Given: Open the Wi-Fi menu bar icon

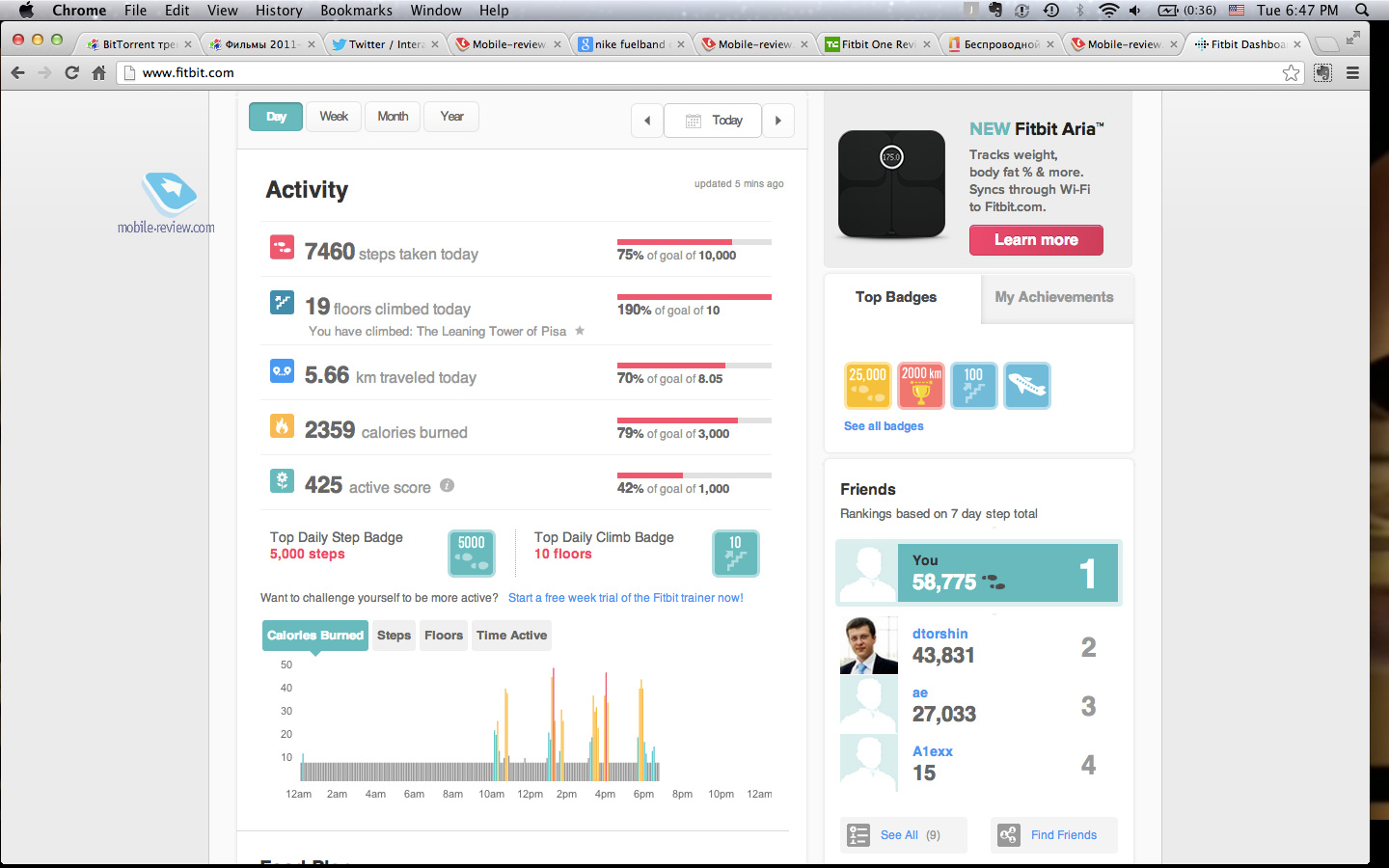Looking at the screenshot, I should point(1109,11).
